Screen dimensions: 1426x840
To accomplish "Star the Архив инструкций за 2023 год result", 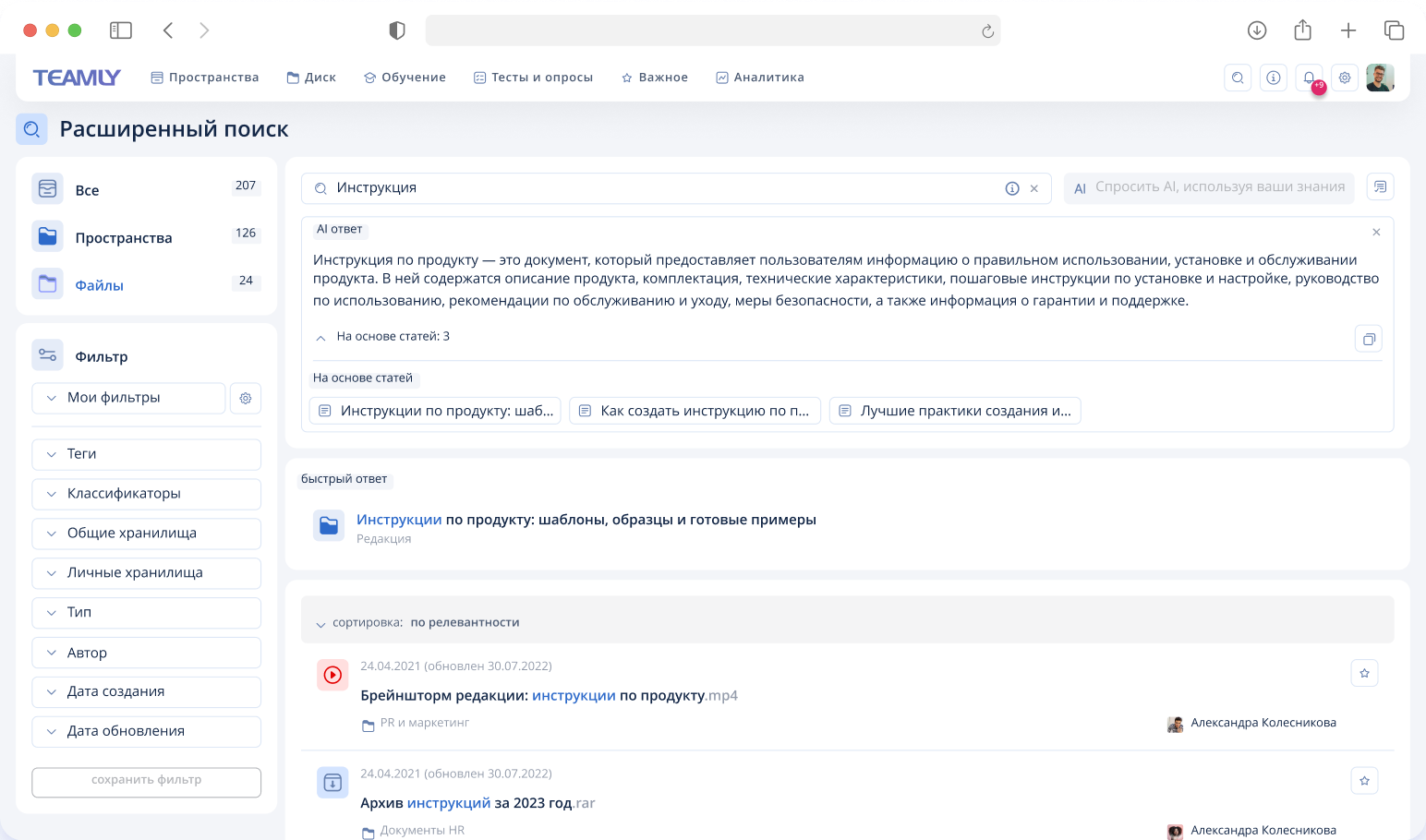I will coord(1364,780).
